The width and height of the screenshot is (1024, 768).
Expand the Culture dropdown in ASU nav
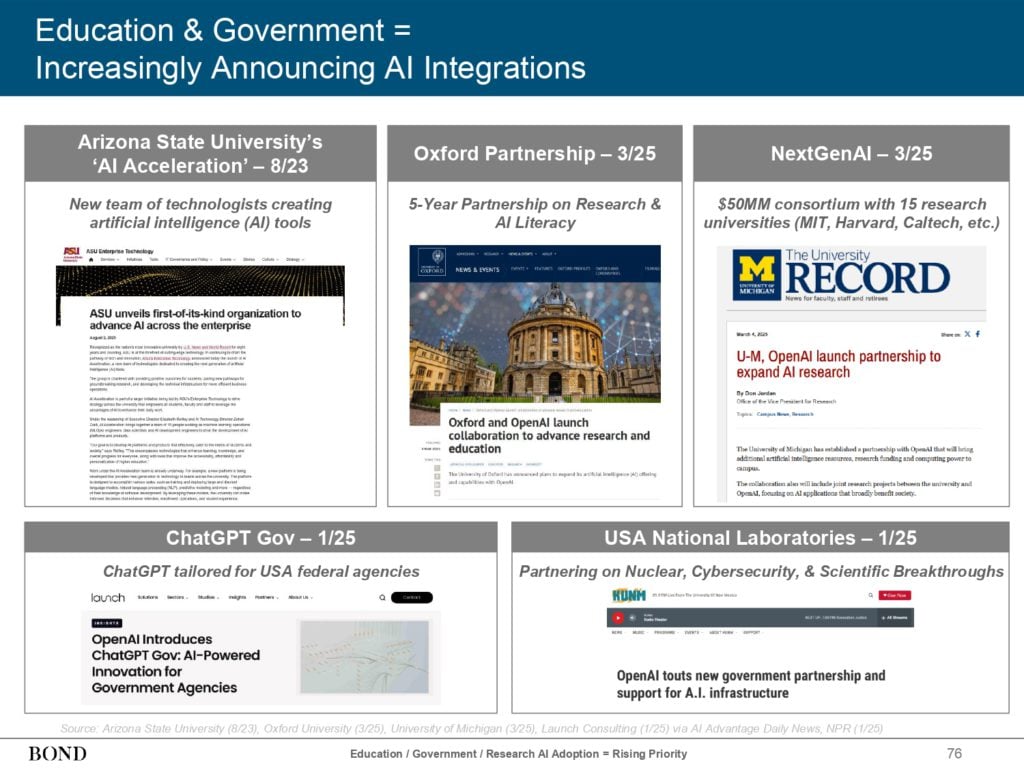click(270, 260)
